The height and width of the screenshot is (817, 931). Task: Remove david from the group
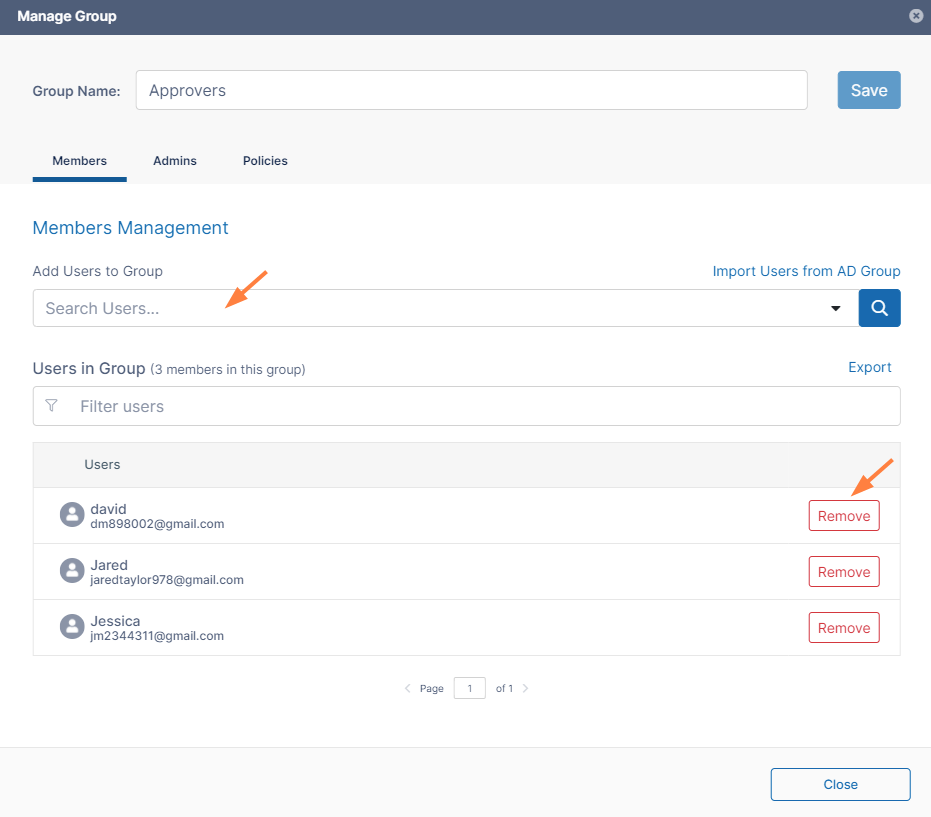point(843,516)
